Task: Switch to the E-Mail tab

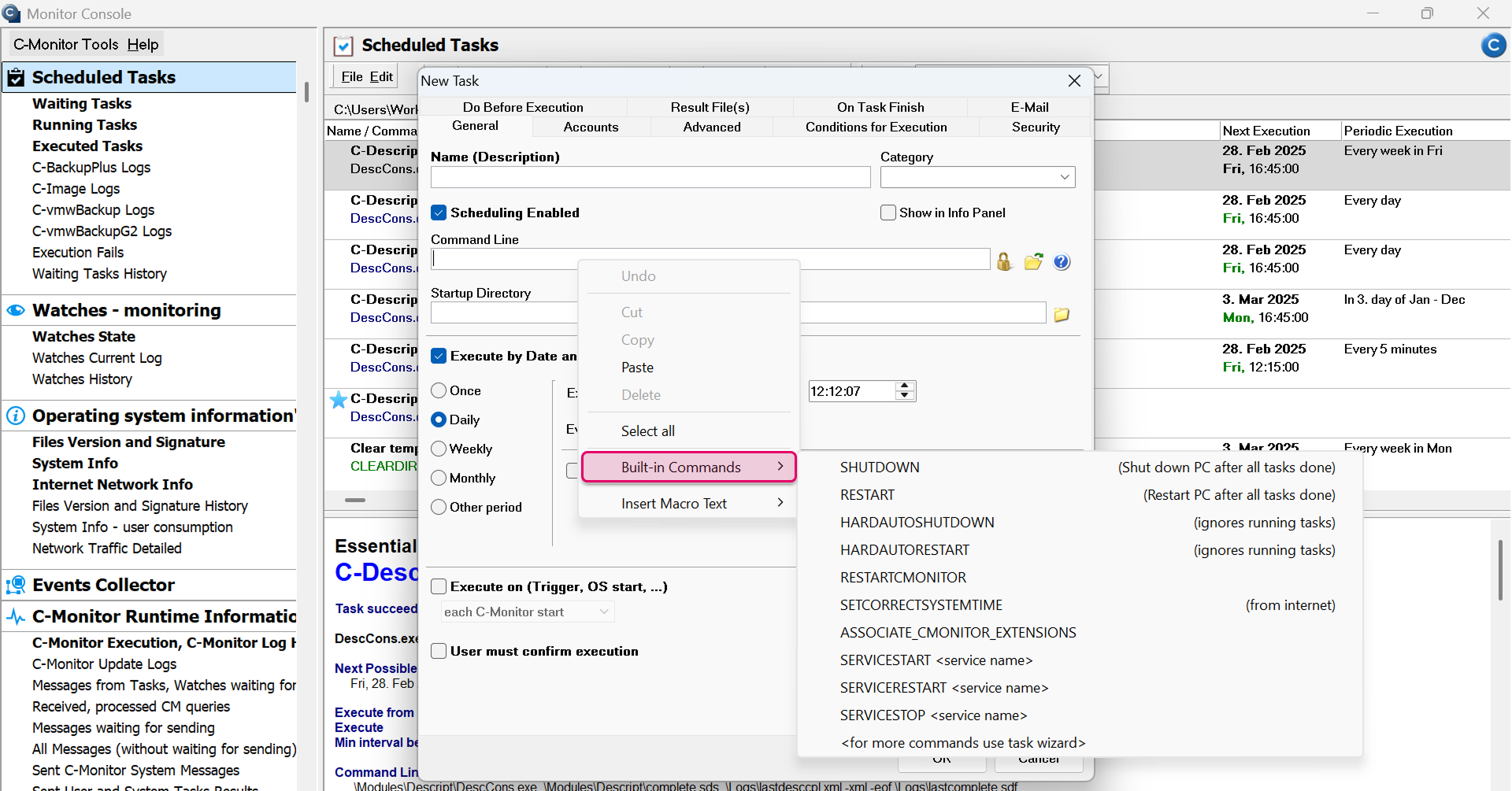Action: click(x=1029, y=107)
